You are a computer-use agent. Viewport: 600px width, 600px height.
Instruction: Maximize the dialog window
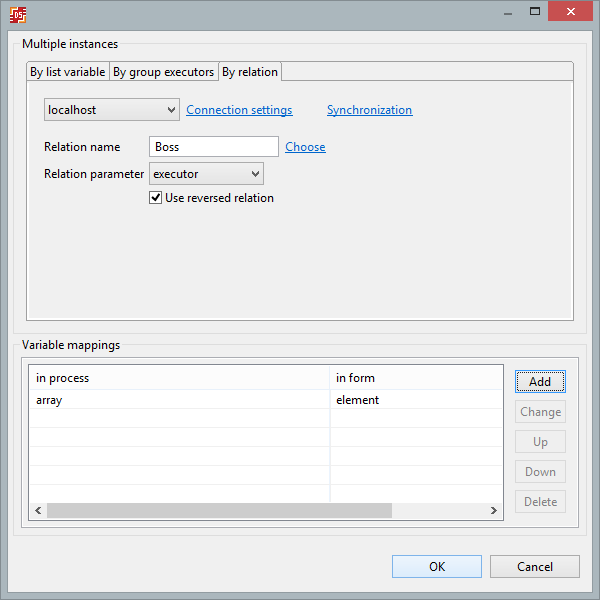tap(533, 12)
